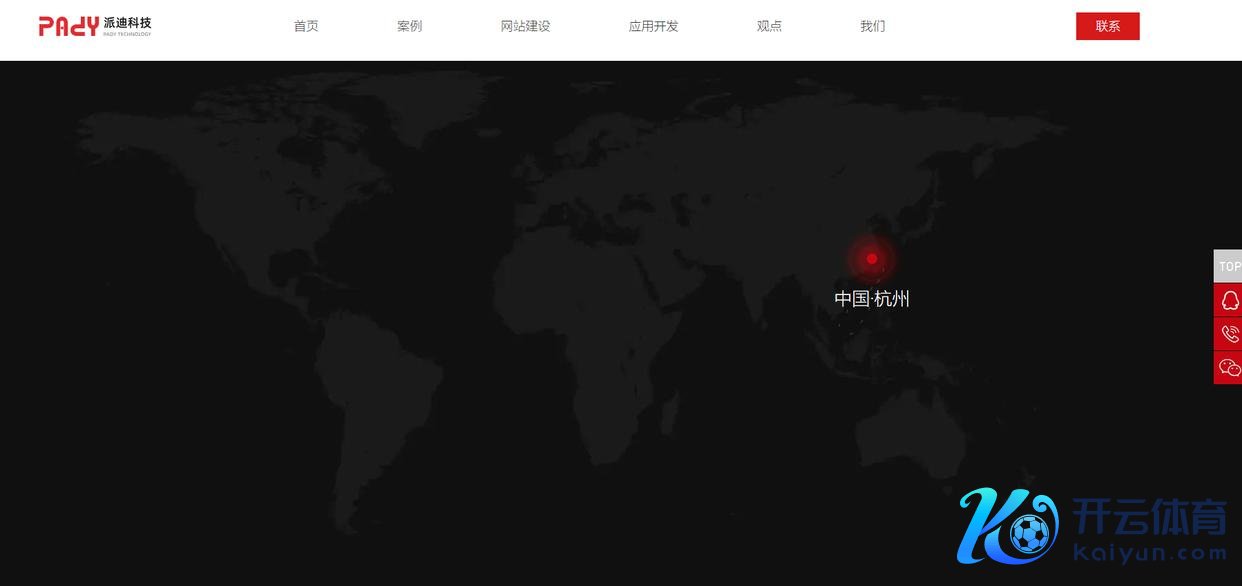This screenshot has height=586, width=1242.
Task: Click the red 联系 contact button
Action: click(1107, 26)
